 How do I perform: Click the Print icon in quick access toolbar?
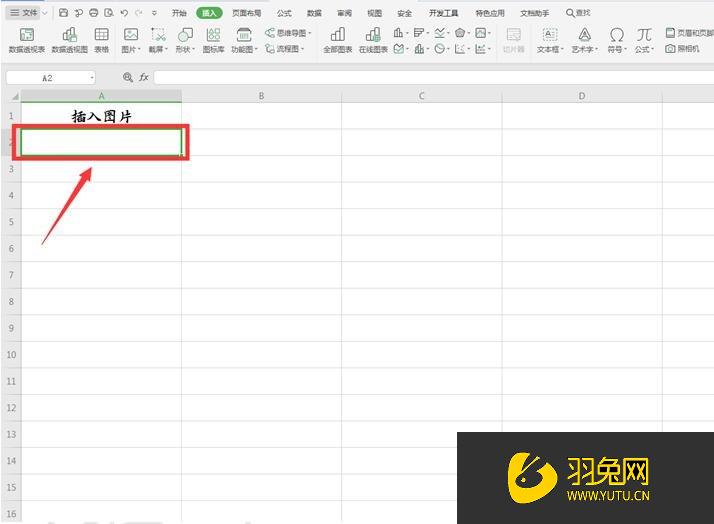coord(93,13)
